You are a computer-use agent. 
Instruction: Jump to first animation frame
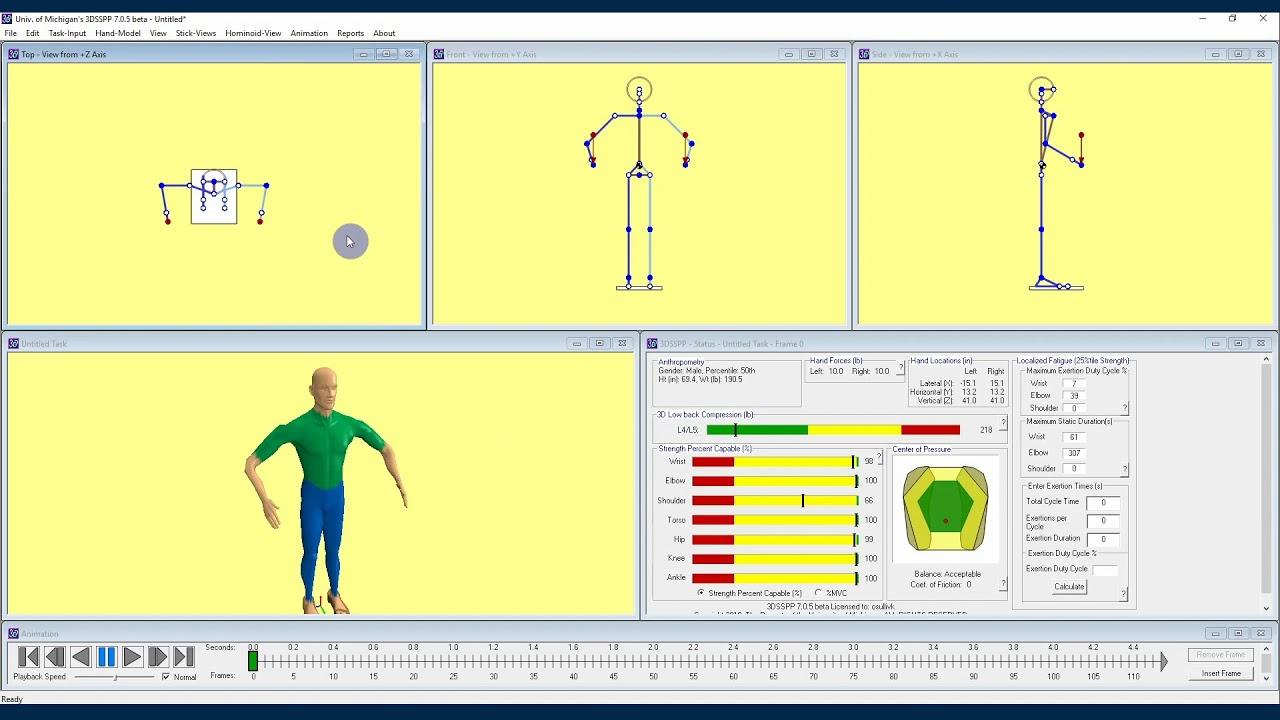tap(29, 657)
